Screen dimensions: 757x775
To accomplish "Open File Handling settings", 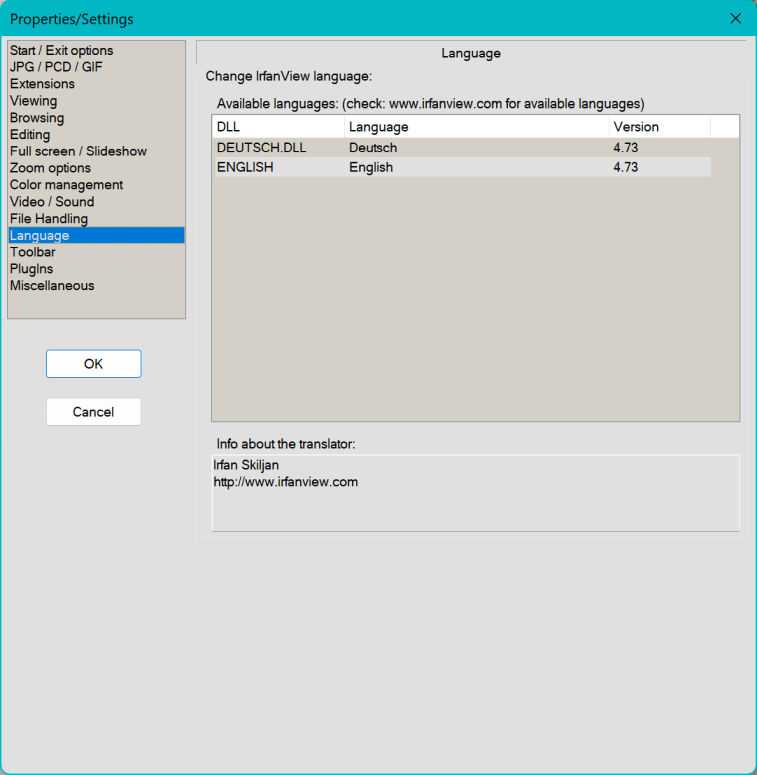I will click(x=48, y=219).
